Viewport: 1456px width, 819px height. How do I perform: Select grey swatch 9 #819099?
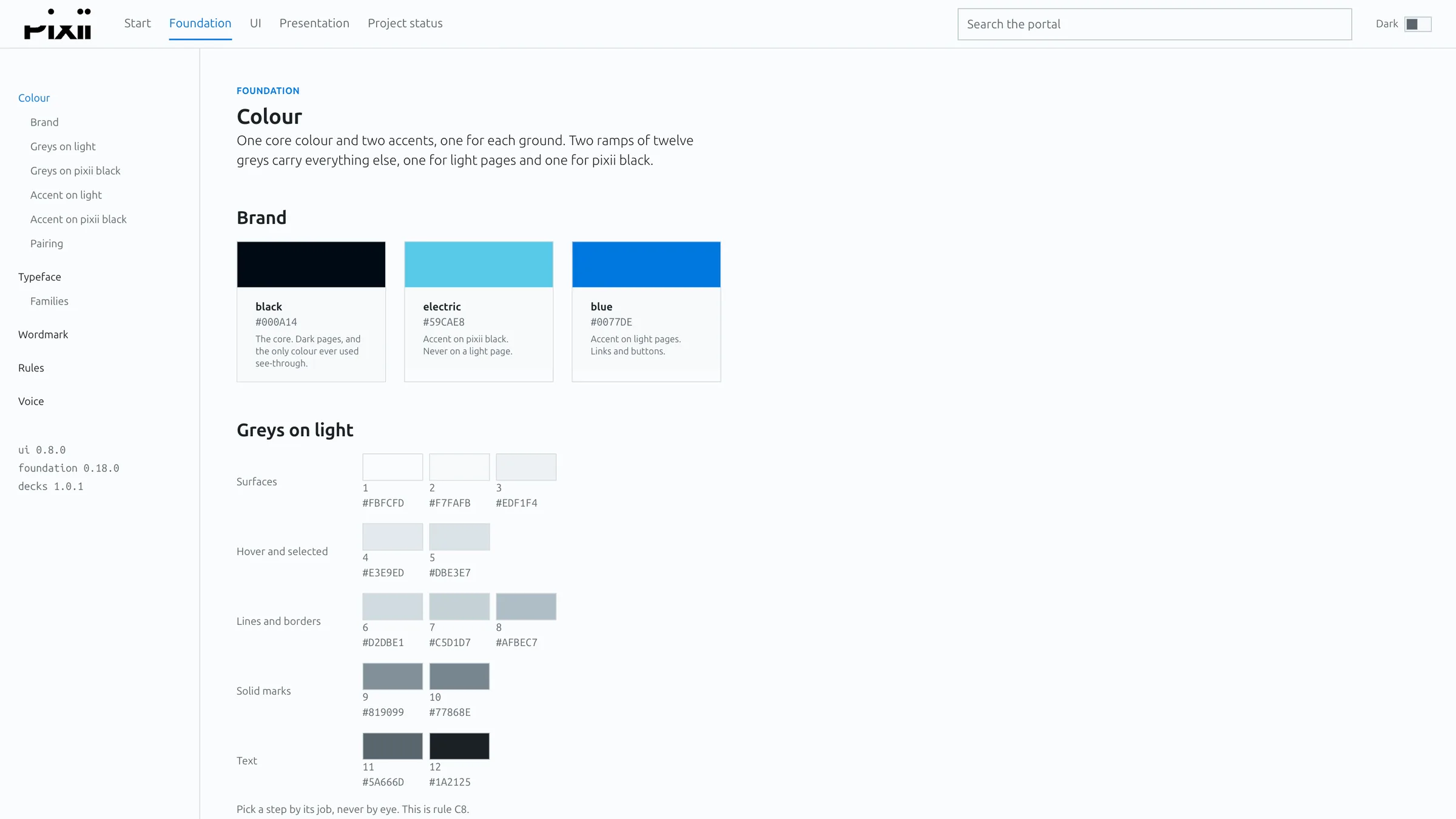pos(393,676)
